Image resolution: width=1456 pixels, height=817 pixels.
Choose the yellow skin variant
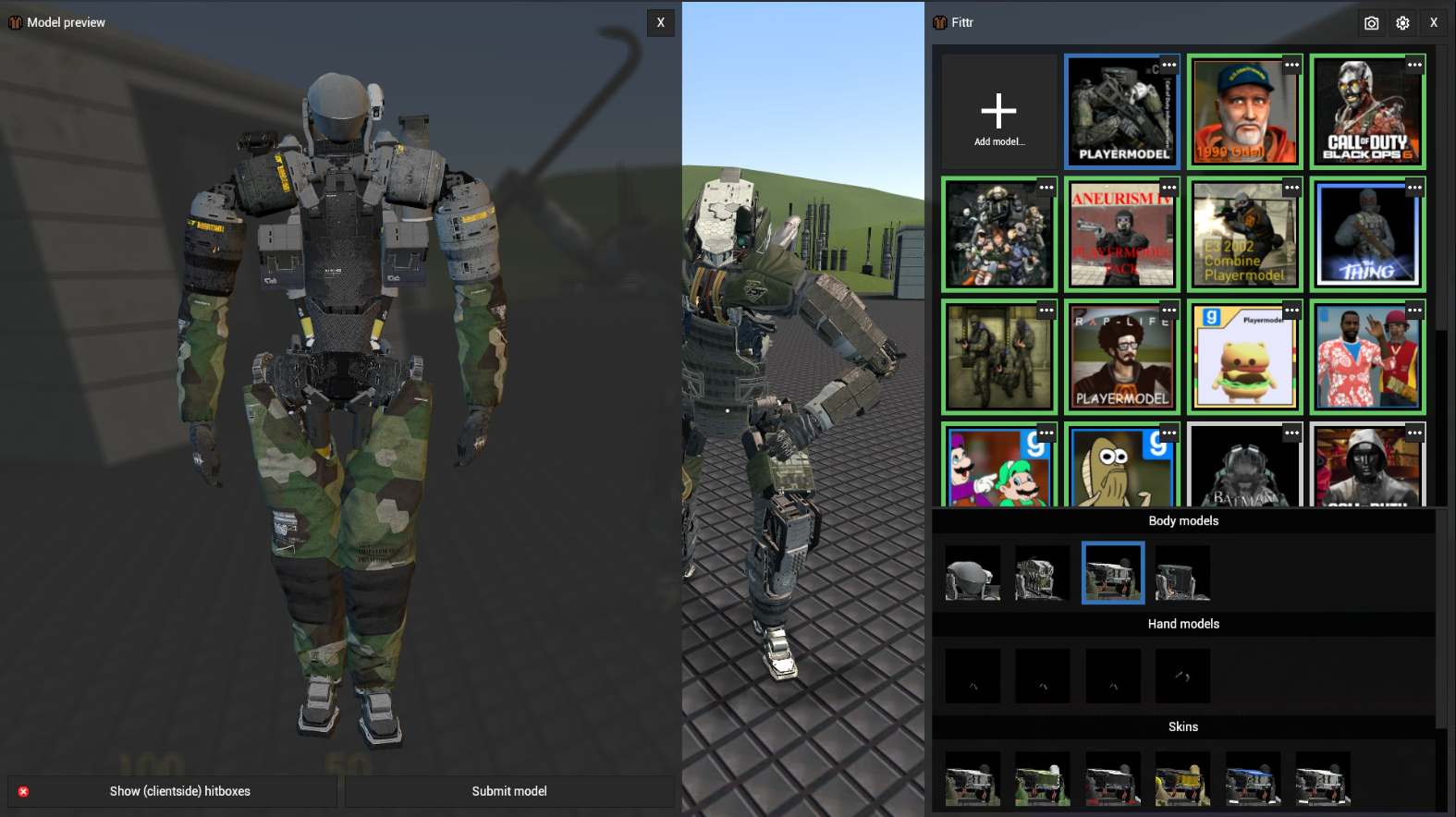click(1182, 779)
